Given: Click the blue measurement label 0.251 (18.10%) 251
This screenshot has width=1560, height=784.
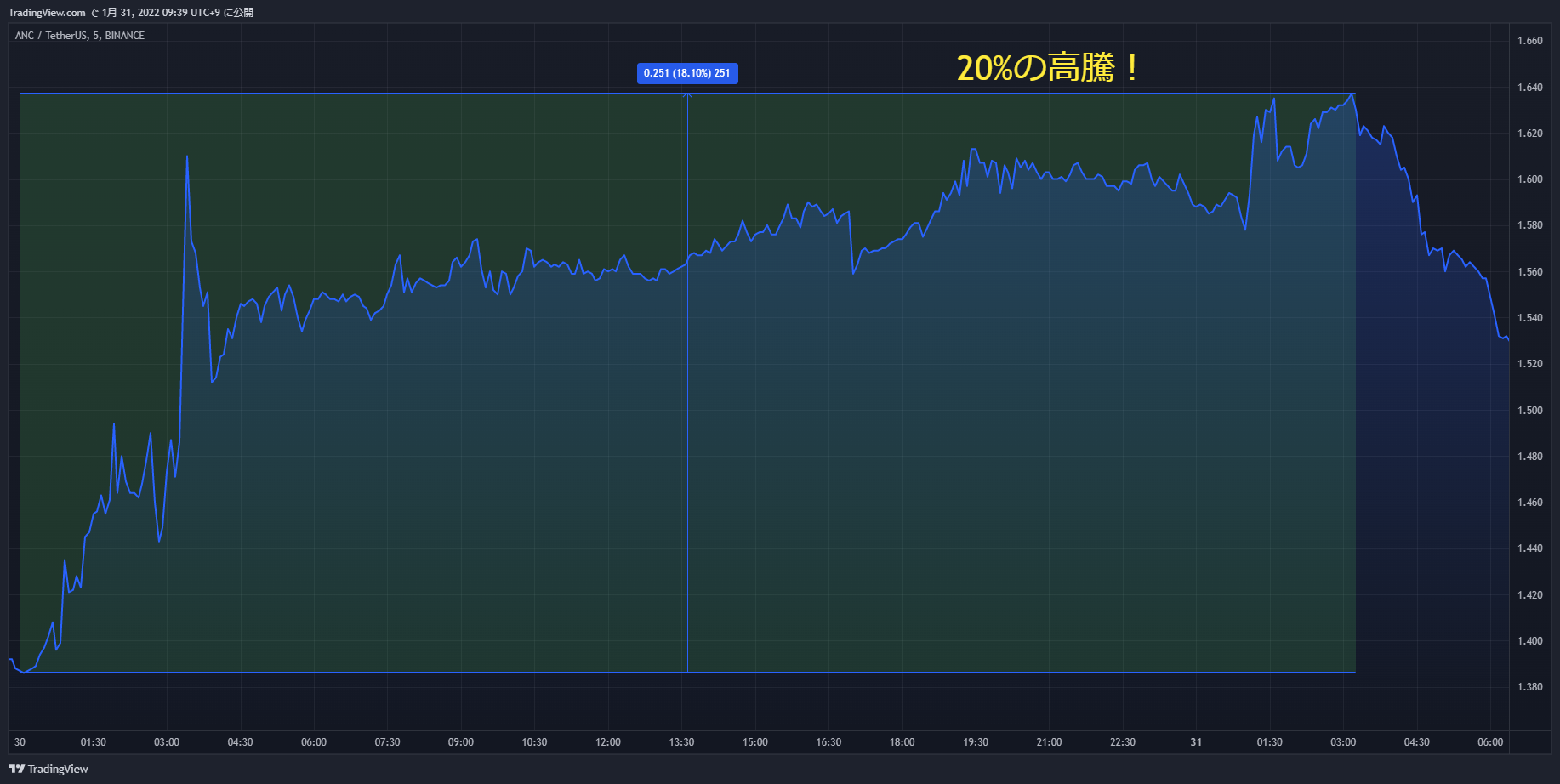Looking at the screenshot, I should tap(687, 73).
